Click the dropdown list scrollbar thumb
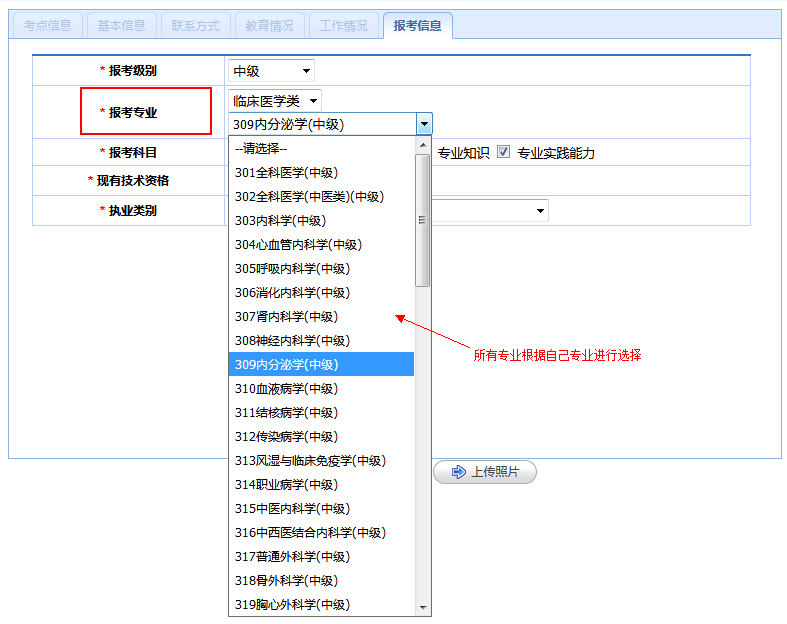This screenshot has width=787, height=624. [423, 220]
